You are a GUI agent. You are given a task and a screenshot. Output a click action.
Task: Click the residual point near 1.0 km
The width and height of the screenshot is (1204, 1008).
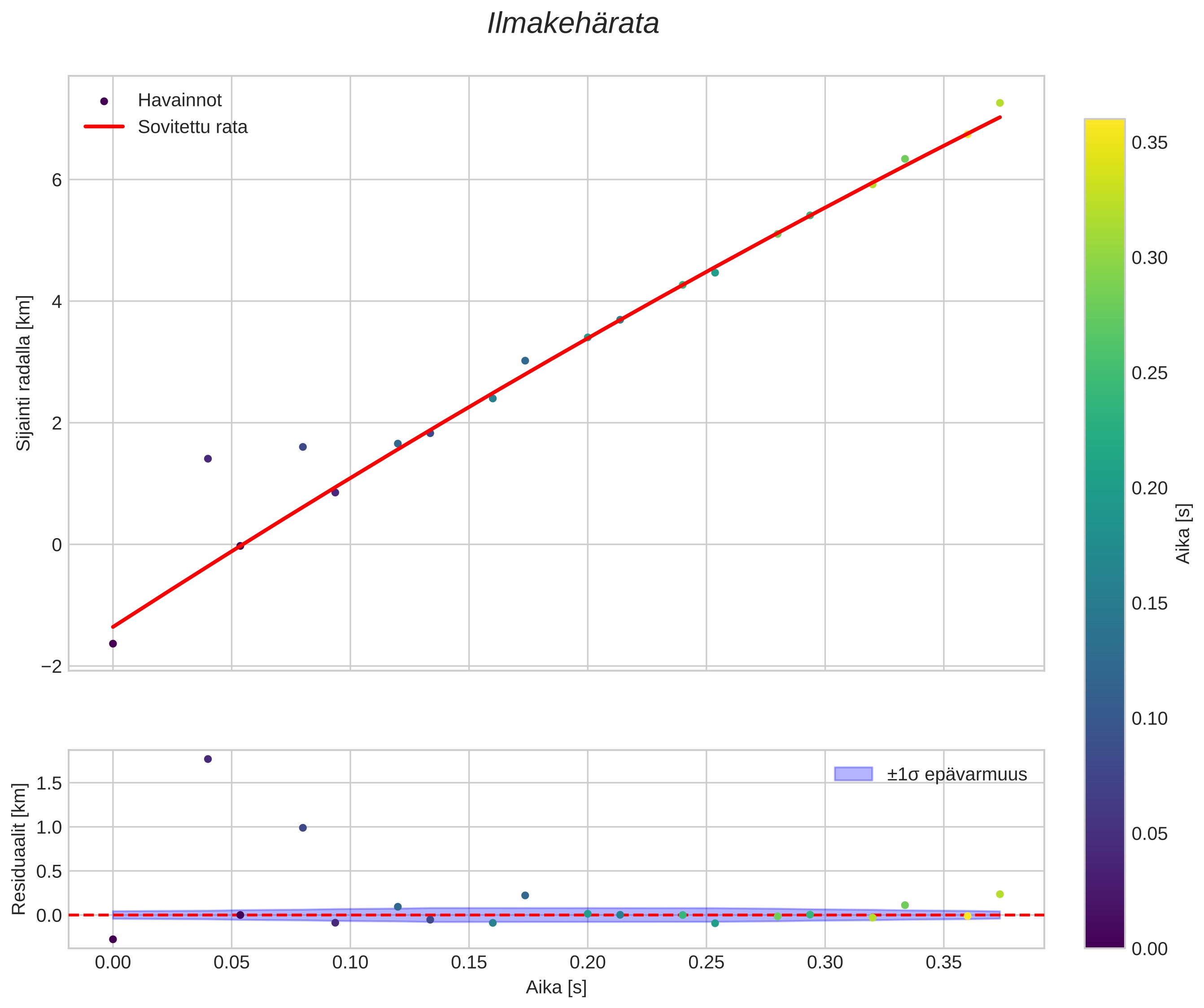click(303, 828)
